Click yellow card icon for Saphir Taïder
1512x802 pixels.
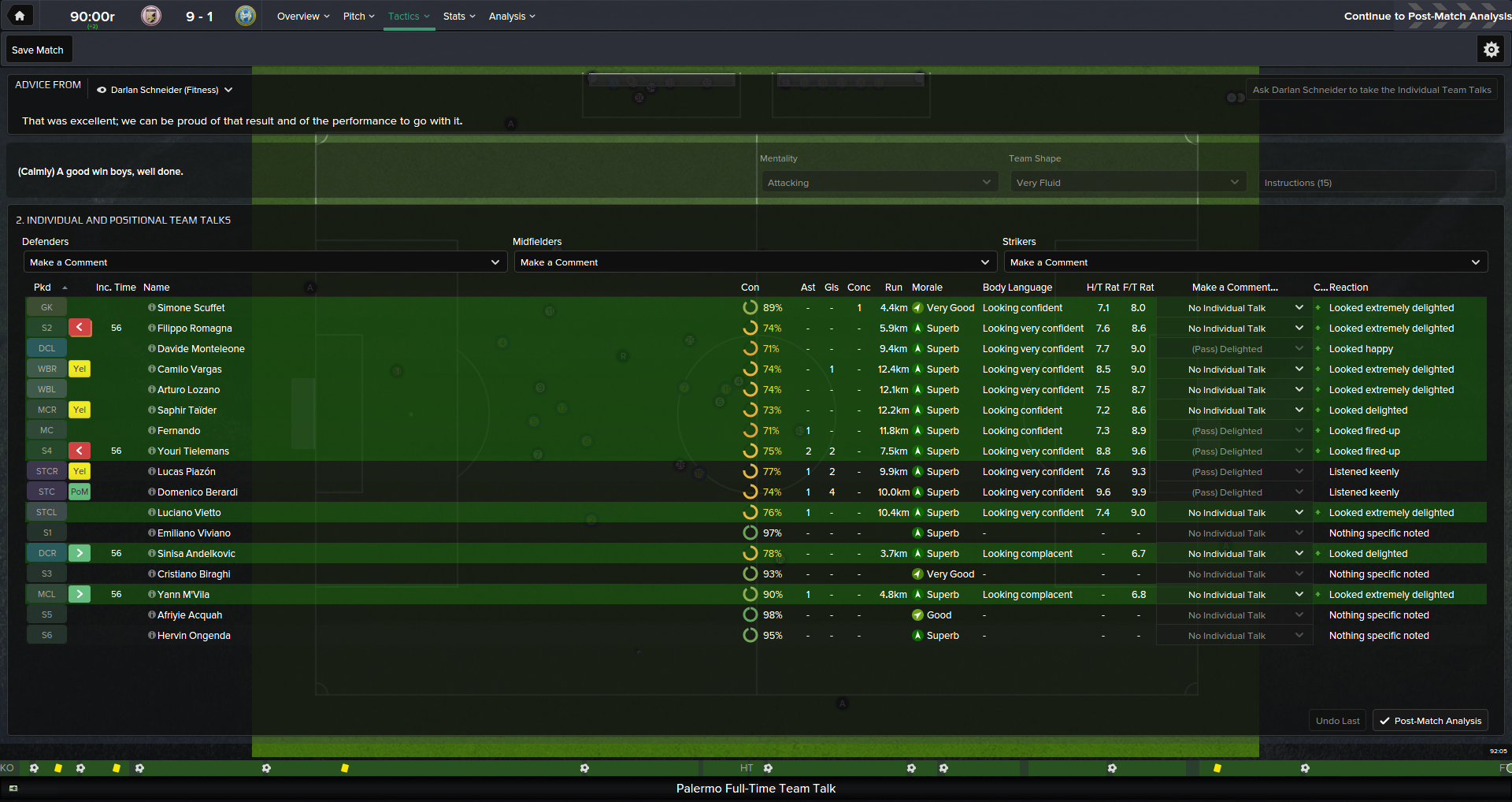80,410
